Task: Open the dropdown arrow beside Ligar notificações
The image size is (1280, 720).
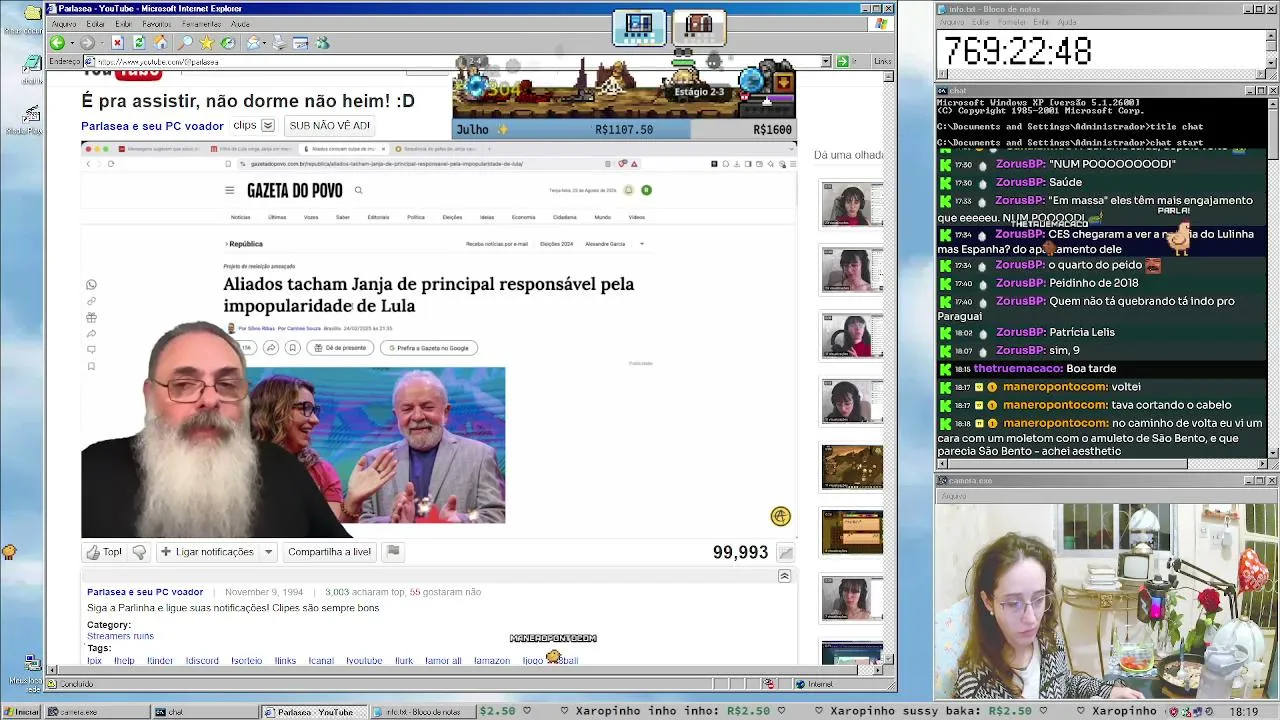Action: point(268,552)
